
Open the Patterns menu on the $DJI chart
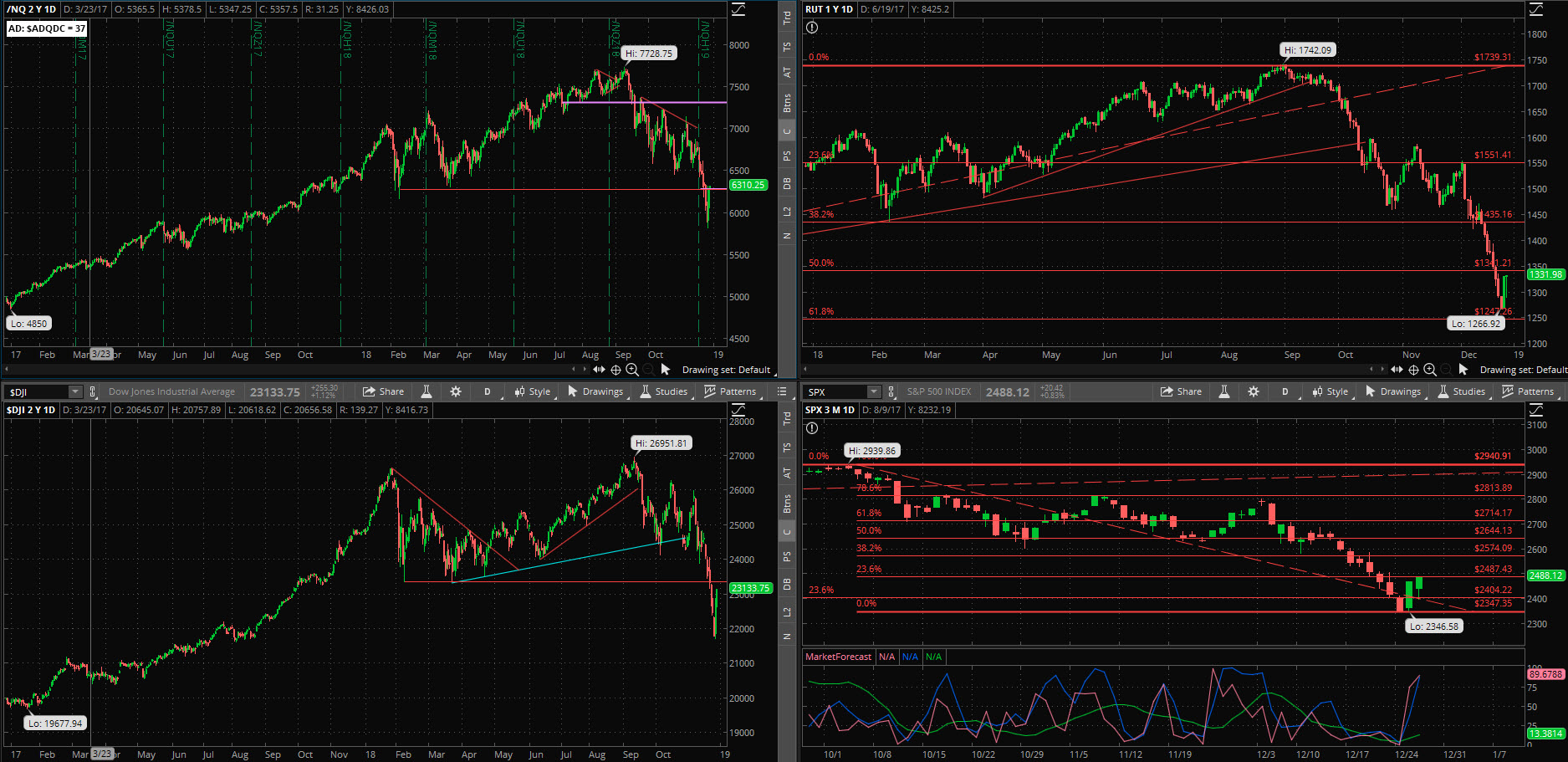pyautogui.click(x=731, y=391)
